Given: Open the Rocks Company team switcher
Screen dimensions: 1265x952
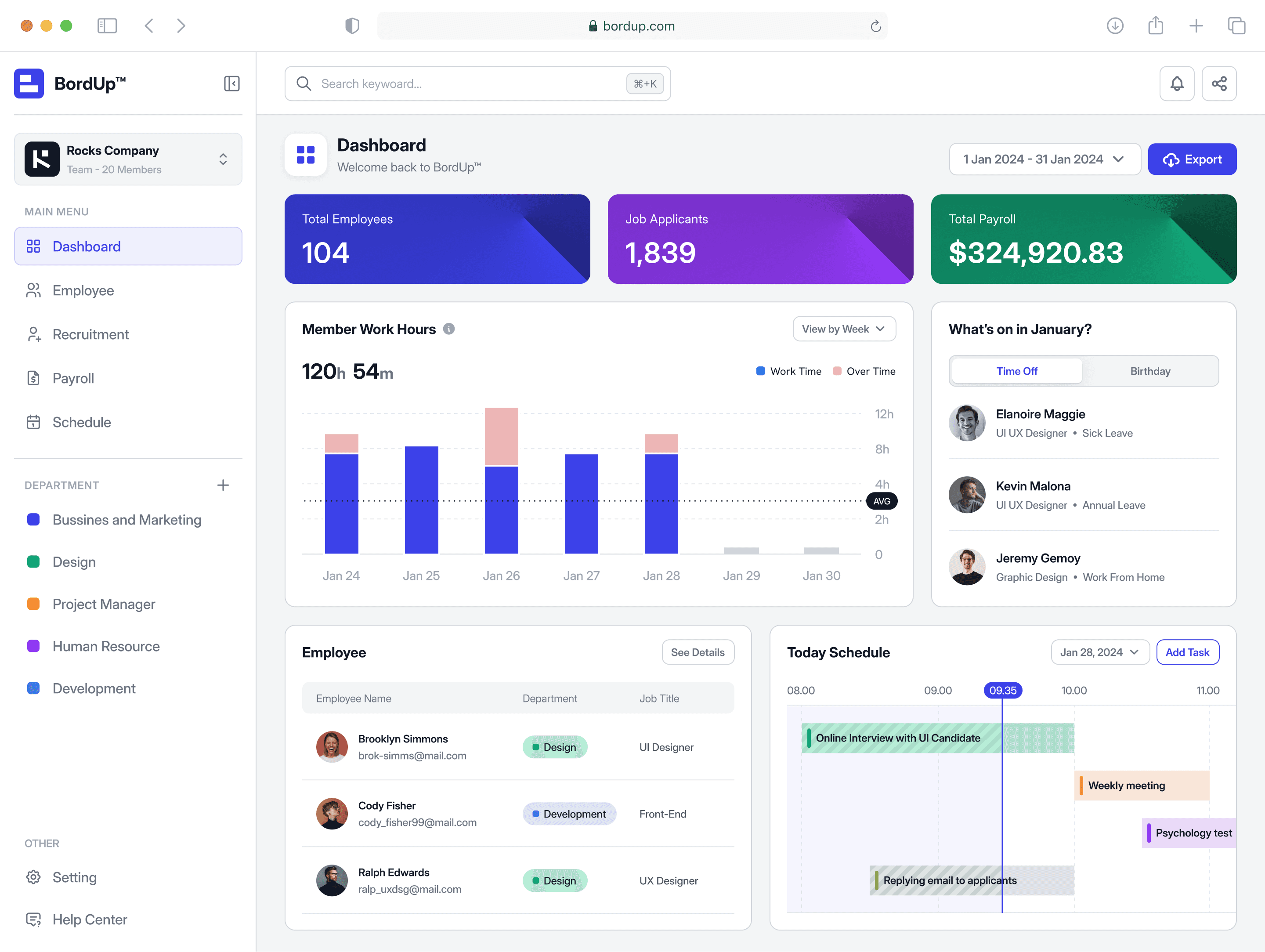Looking at the screenshot, I should [128, 159].
